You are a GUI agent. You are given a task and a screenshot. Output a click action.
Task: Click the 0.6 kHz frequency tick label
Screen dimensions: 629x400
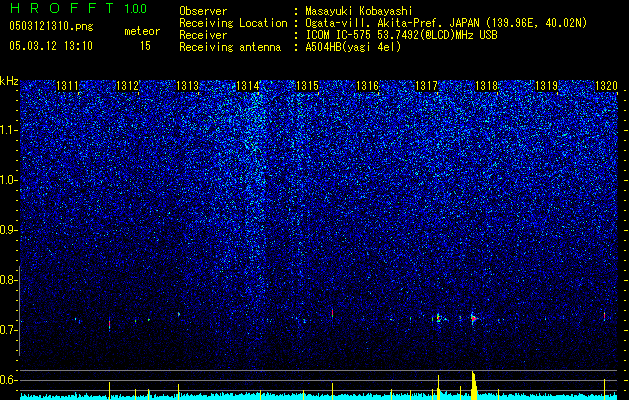click(x=9, y=380)
